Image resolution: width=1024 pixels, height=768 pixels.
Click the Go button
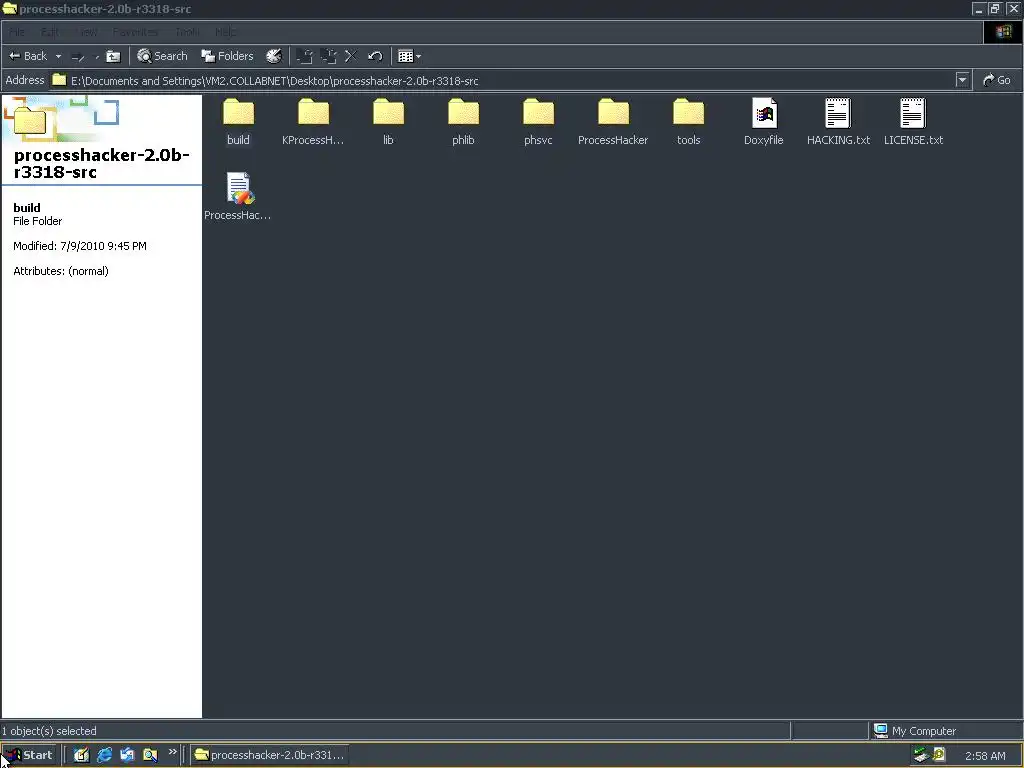coord(997,80)
